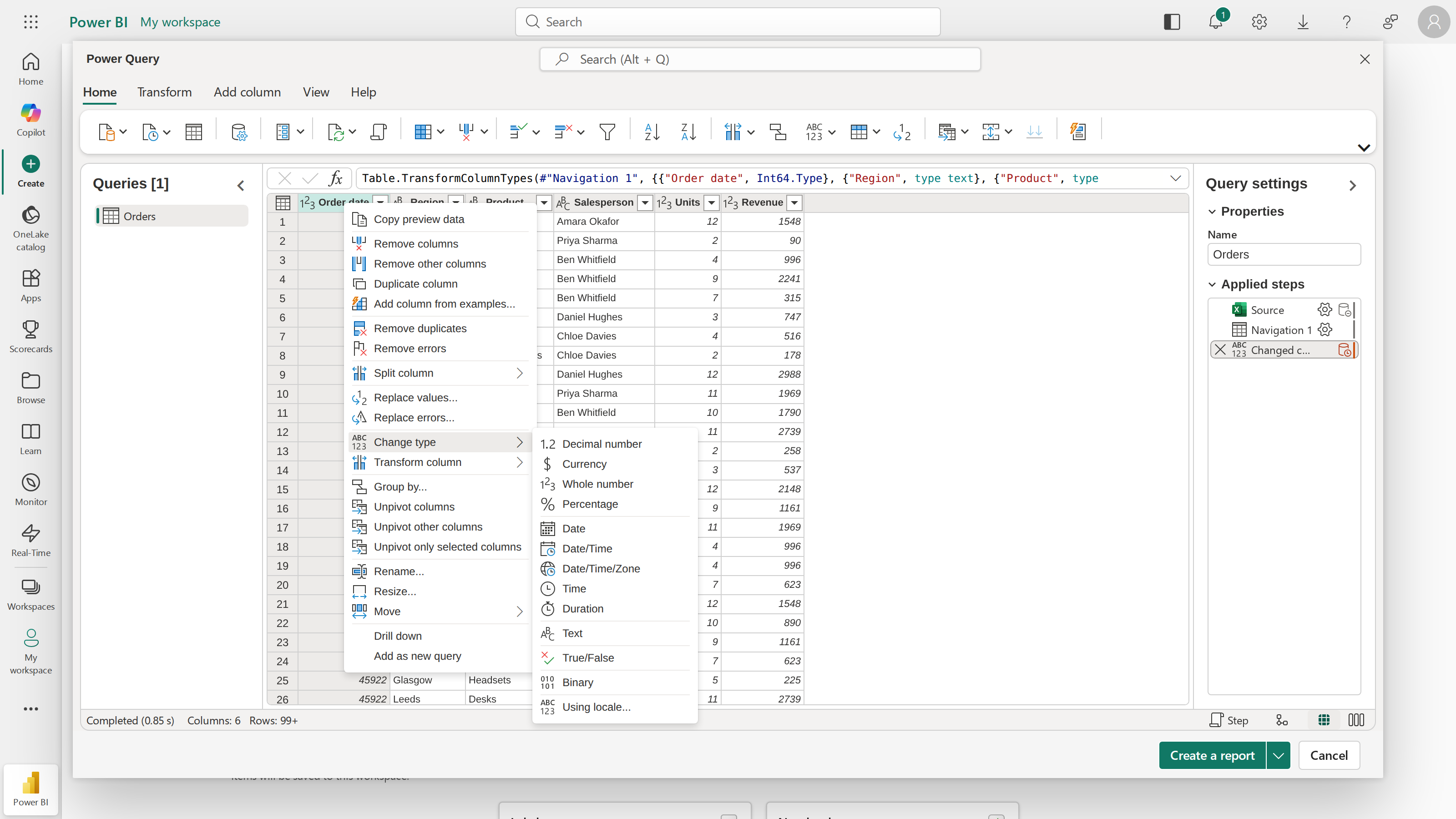Open data source settings from the ribbon
The image size is (1456, 819).
point(239,131)
